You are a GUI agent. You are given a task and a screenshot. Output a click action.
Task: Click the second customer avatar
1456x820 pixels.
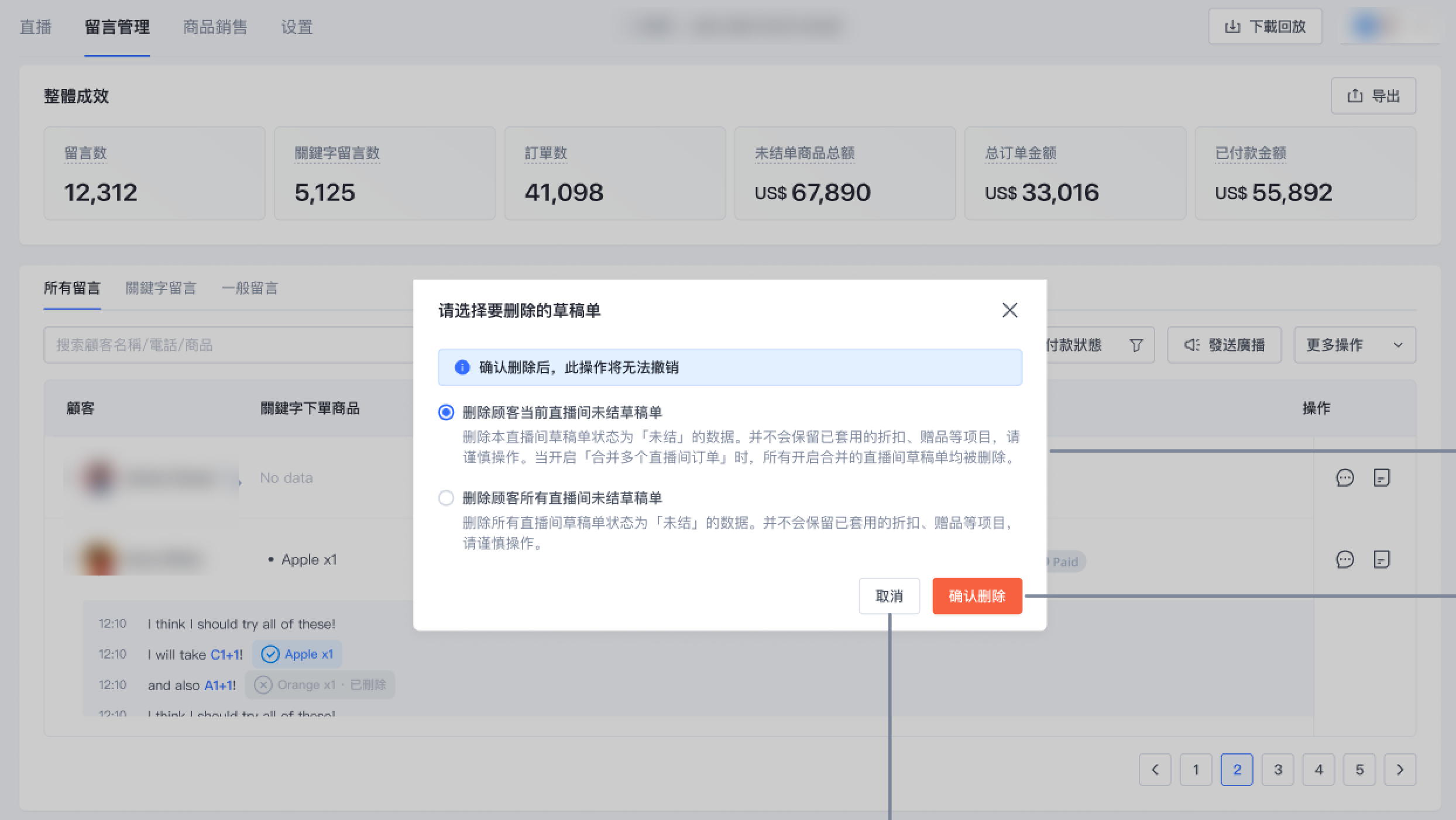point(99,559)
